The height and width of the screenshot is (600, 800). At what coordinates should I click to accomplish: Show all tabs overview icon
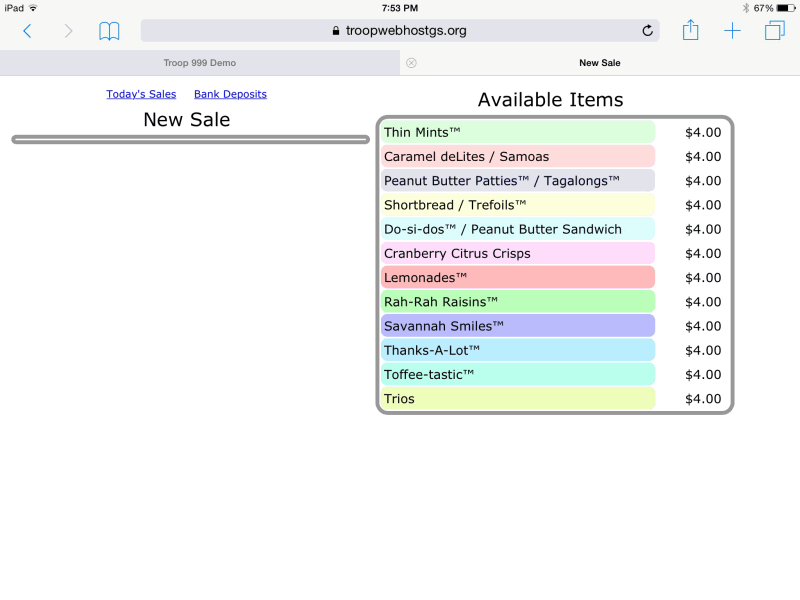coord(774,31)
